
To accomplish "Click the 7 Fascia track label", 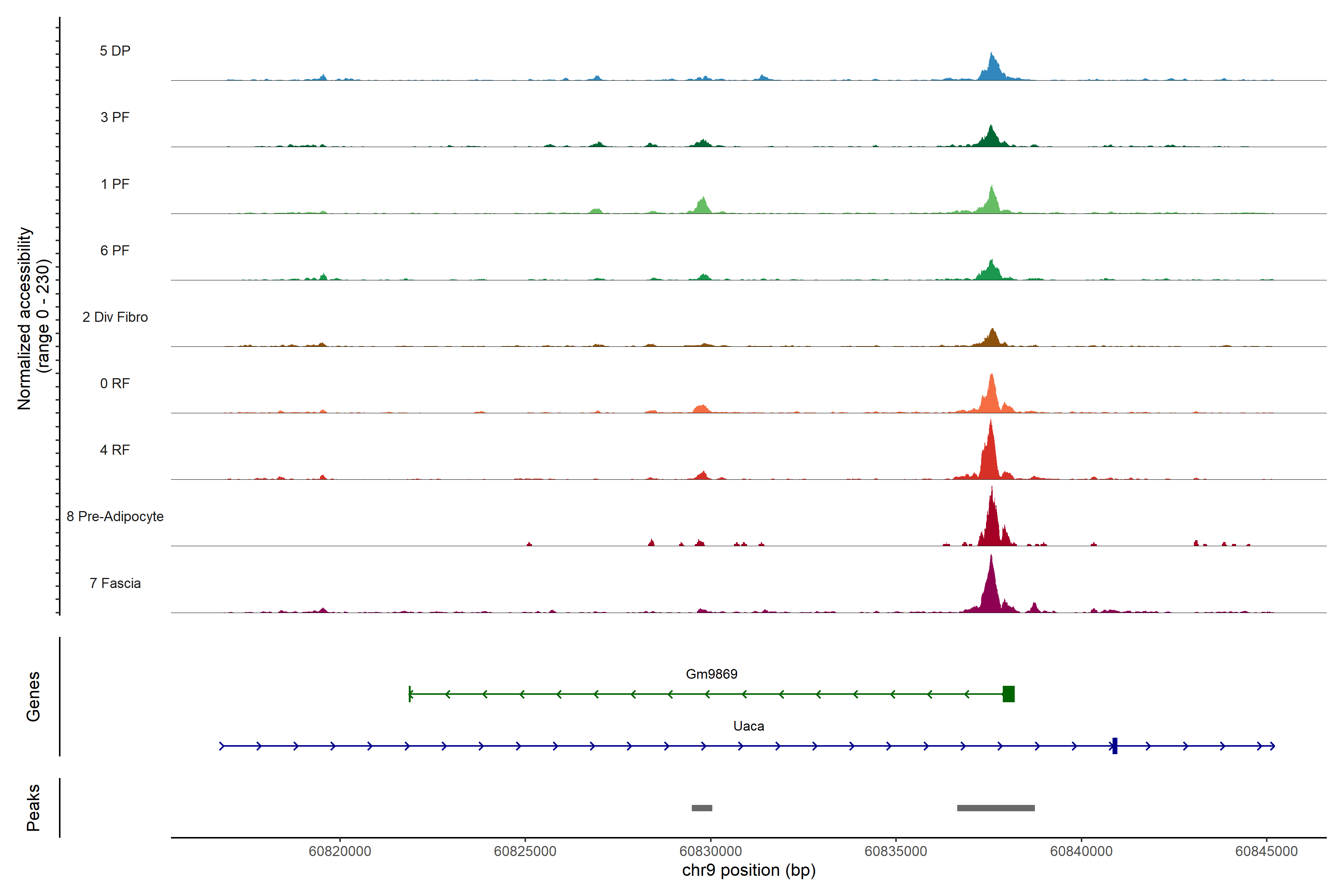I will click(x=115, y=583).
